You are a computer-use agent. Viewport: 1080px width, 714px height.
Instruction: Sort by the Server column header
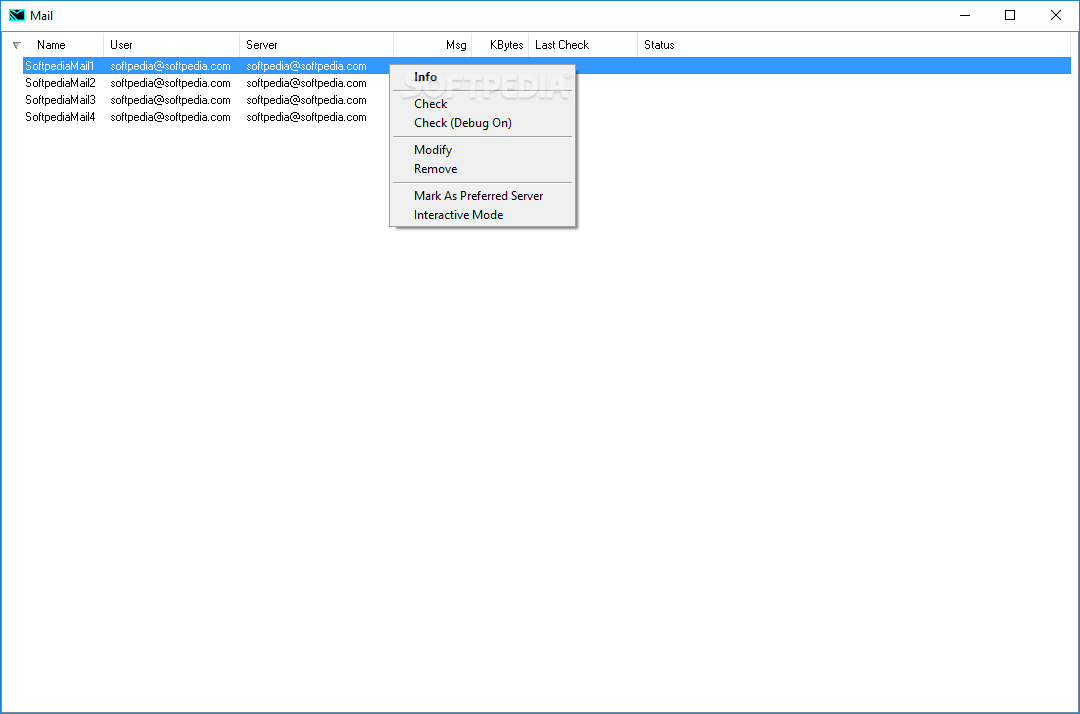point(316,45)
